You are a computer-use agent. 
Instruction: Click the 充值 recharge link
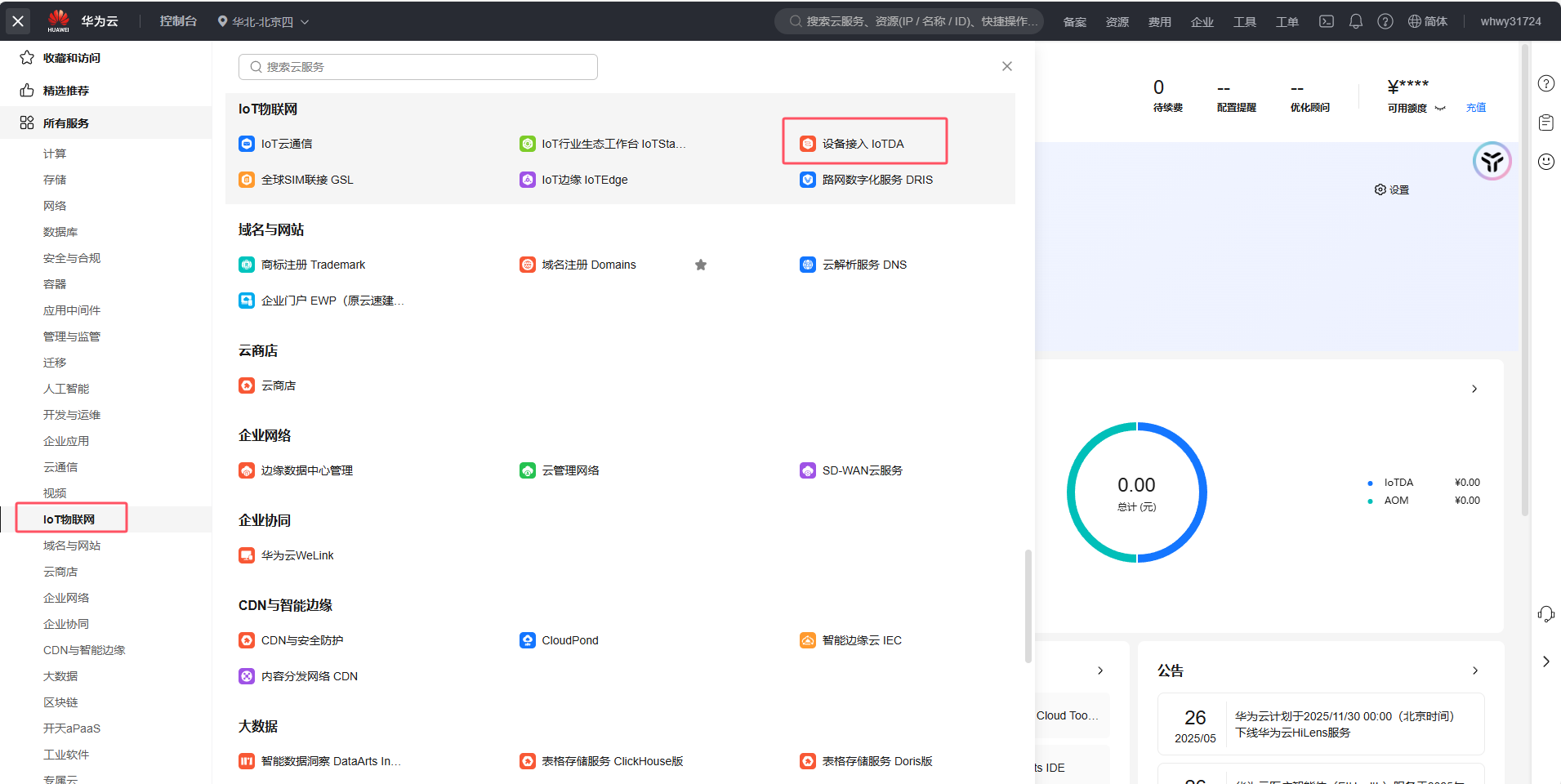click(1476, 108)
